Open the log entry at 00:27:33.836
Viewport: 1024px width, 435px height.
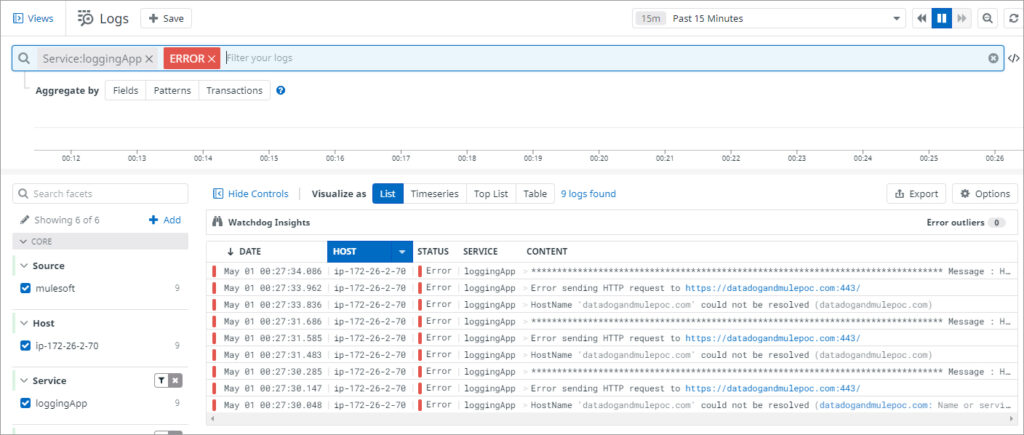coord(613,304)
